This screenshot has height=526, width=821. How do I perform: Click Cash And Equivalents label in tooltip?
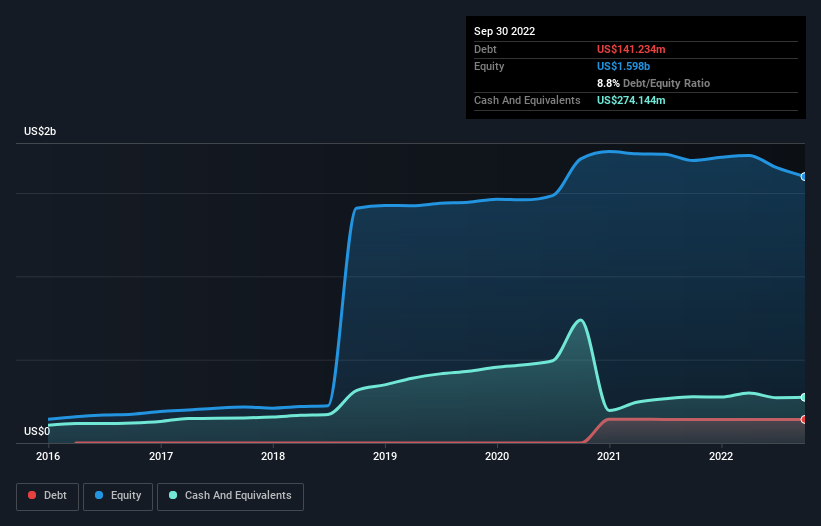(x=527, y=100)
